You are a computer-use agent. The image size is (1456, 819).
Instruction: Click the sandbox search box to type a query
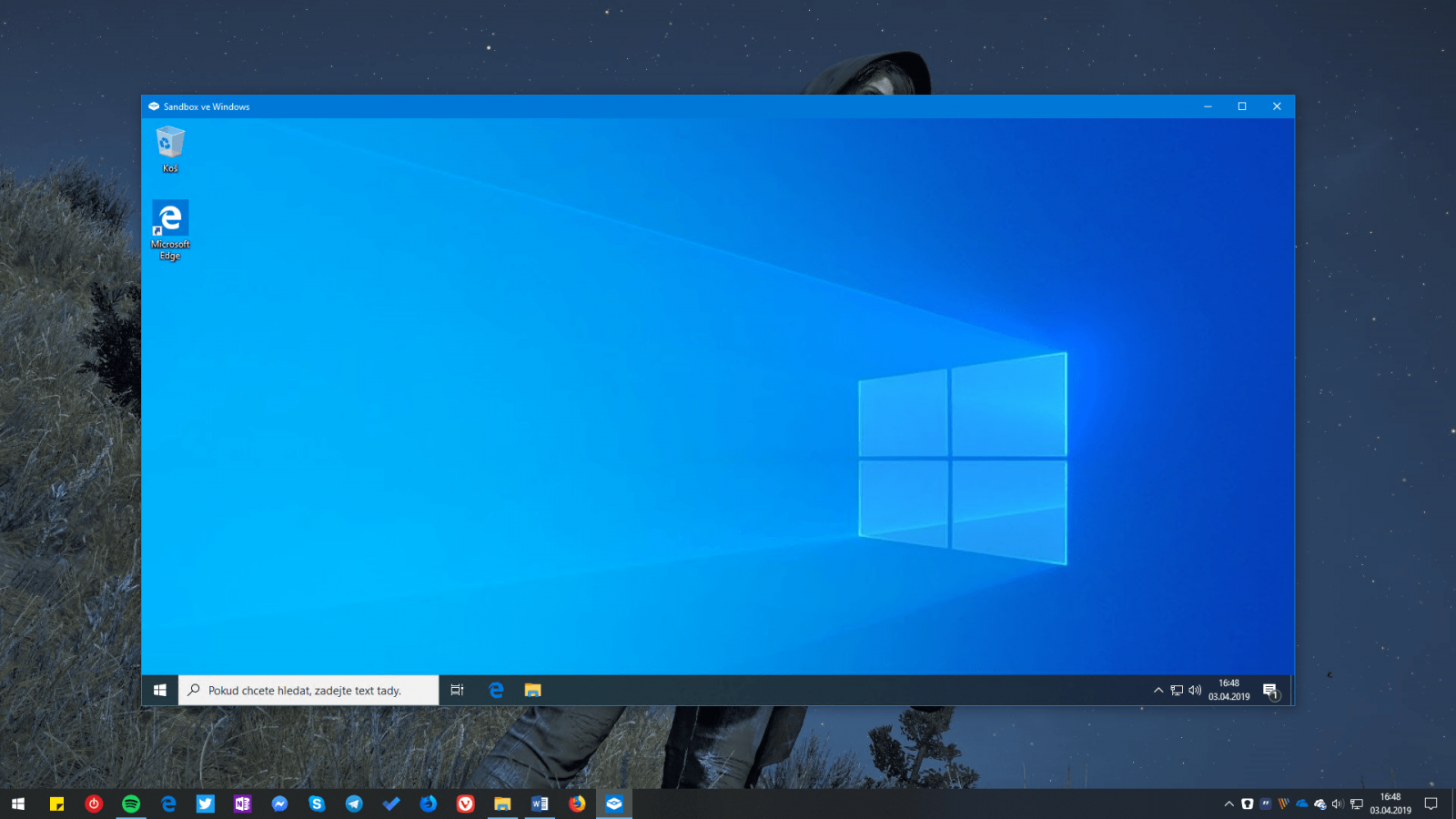coord(305,690)
